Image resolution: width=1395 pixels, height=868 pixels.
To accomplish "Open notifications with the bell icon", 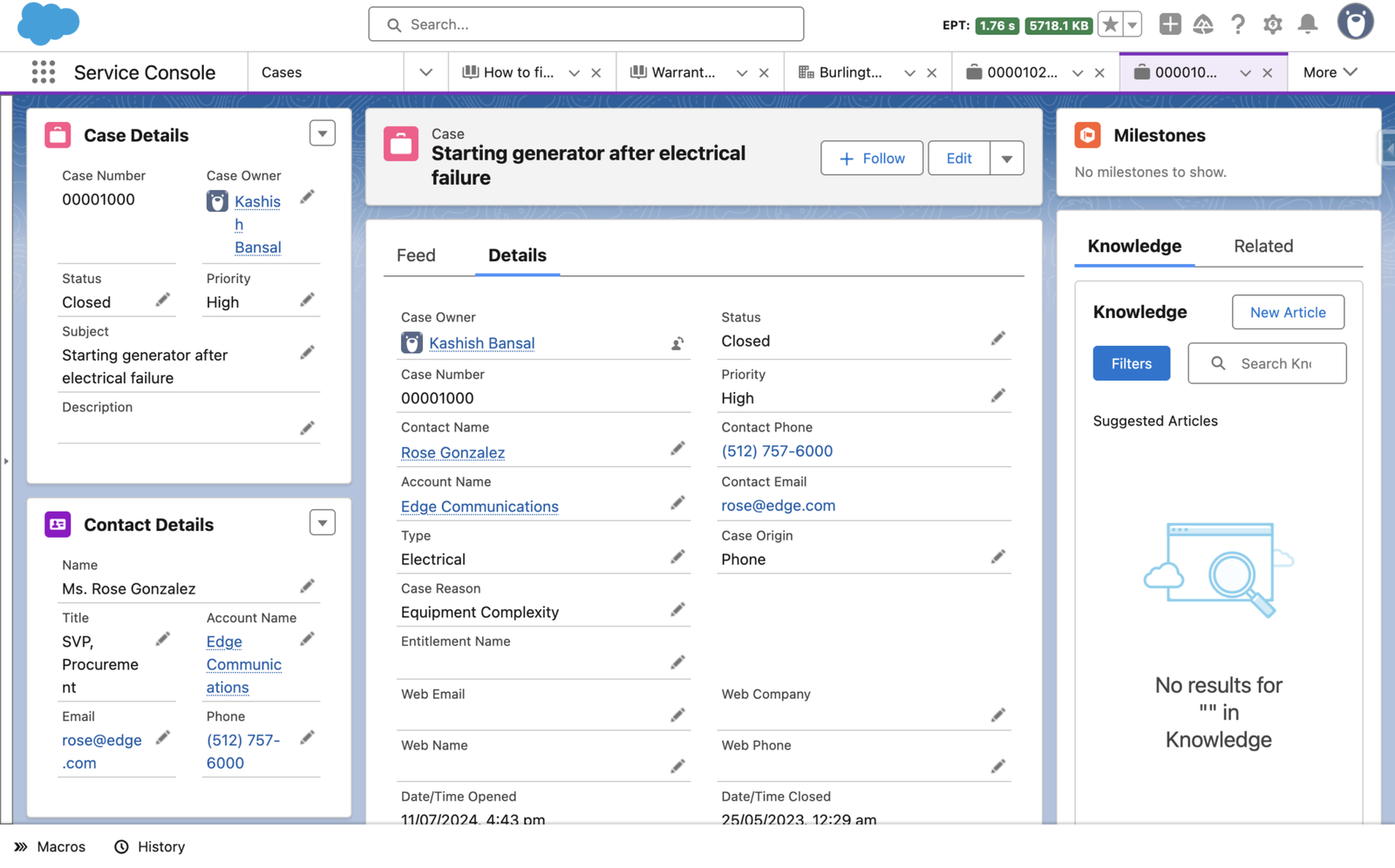I will click(x=1308, y=24).
